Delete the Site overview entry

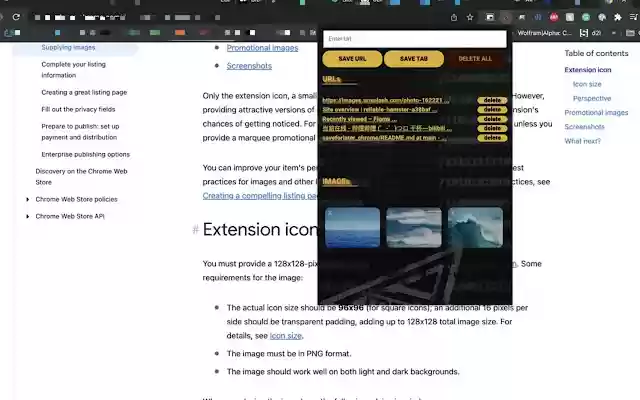pyautogui.click(x=492, y=109)
